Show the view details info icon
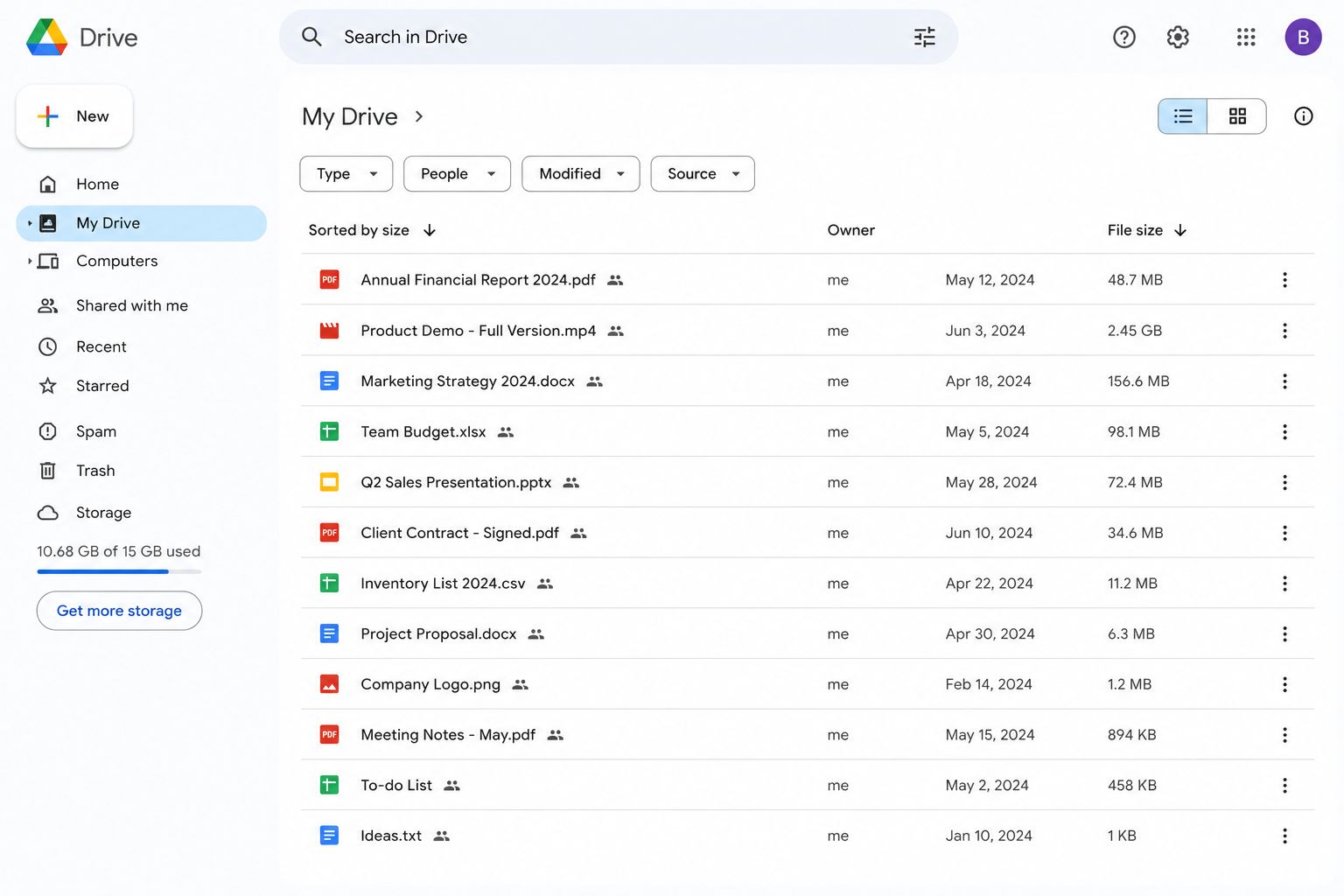1344x896 pixels. pyautogui.click(x=1303, y=116)
